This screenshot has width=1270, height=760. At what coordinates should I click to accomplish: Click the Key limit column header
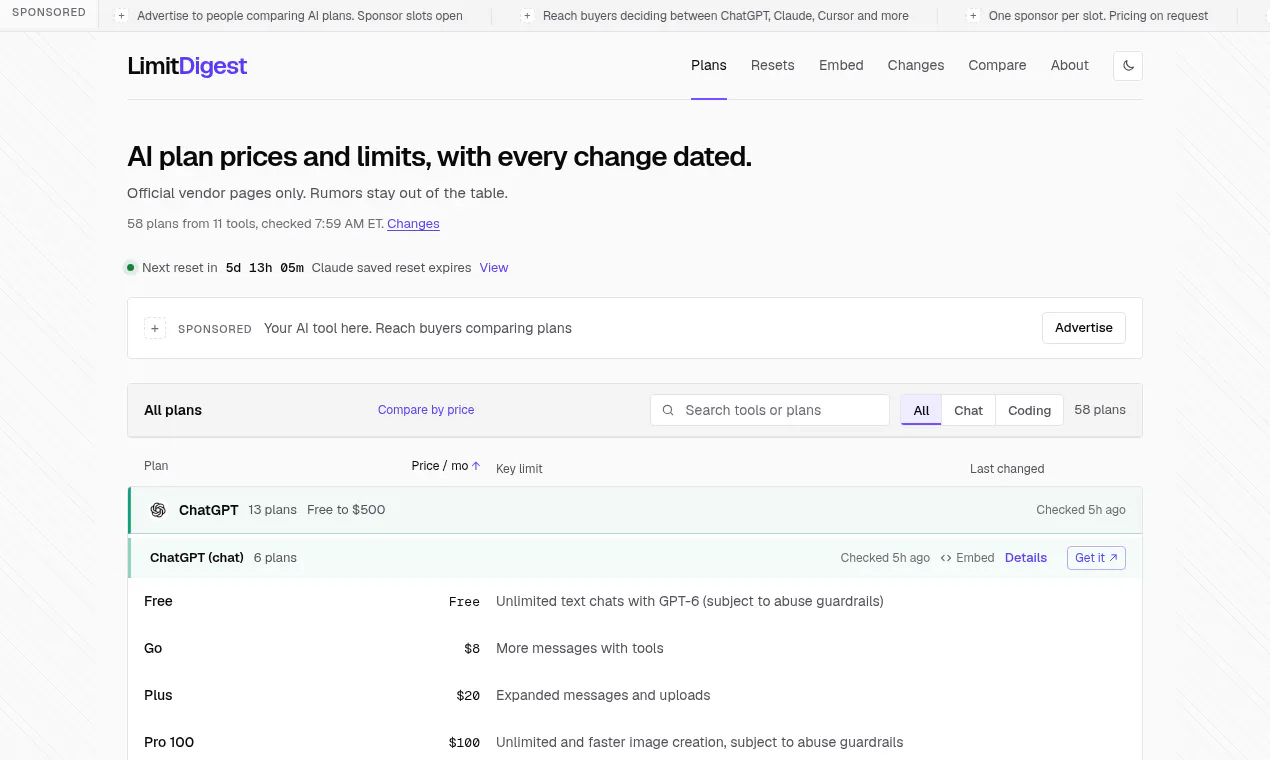point(519,469)
